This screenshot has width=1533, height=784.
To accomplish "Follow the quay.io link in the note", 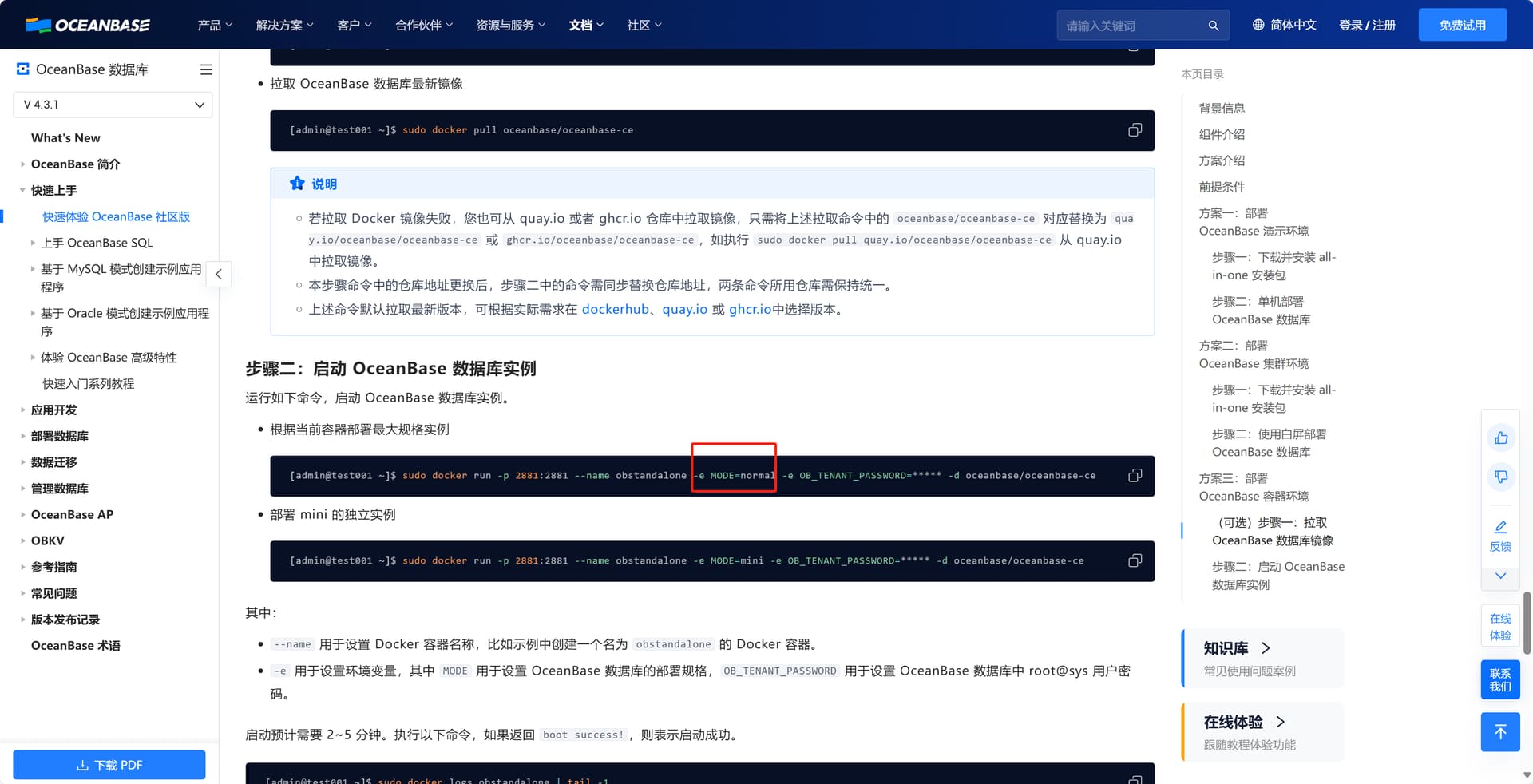I will tap(684, 309).
